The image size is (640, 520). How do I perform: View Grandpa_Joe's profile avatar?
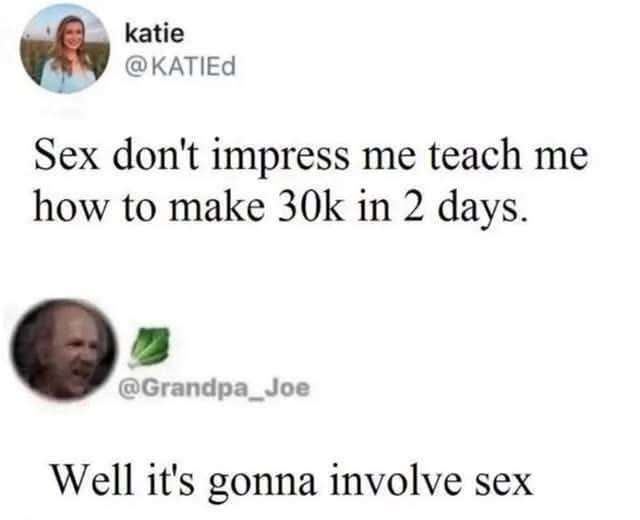64,349
